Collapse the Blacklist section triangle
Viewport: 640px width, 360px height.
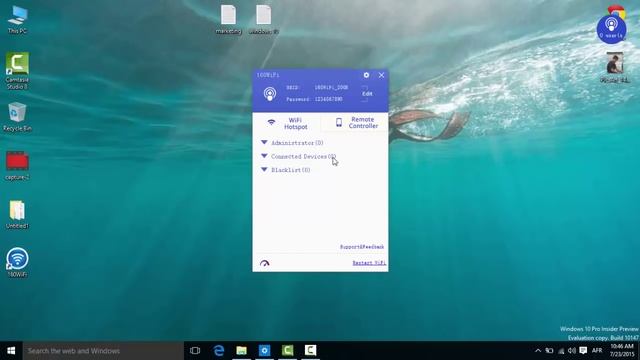pos(264,169)
